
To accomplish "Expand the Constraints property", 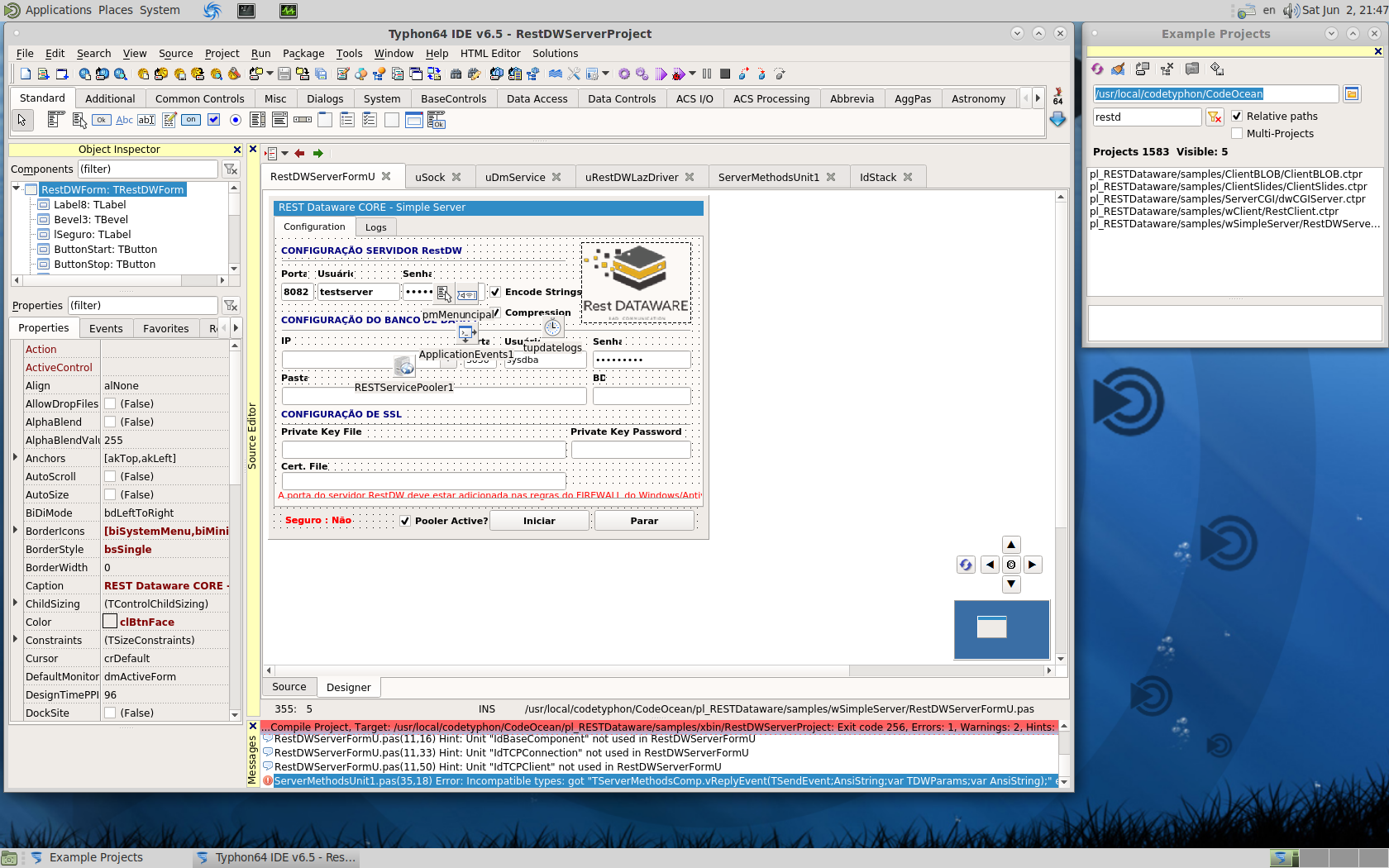I will [x=16, y=640].
